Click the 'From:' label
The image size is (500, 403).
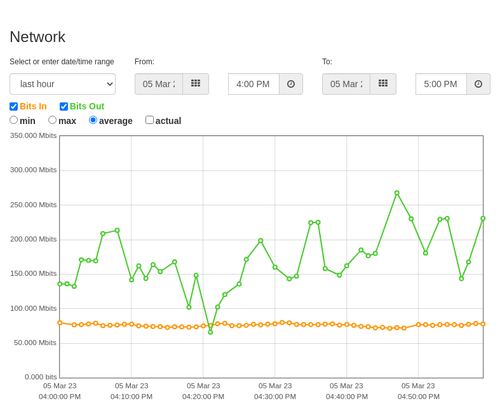144,62
